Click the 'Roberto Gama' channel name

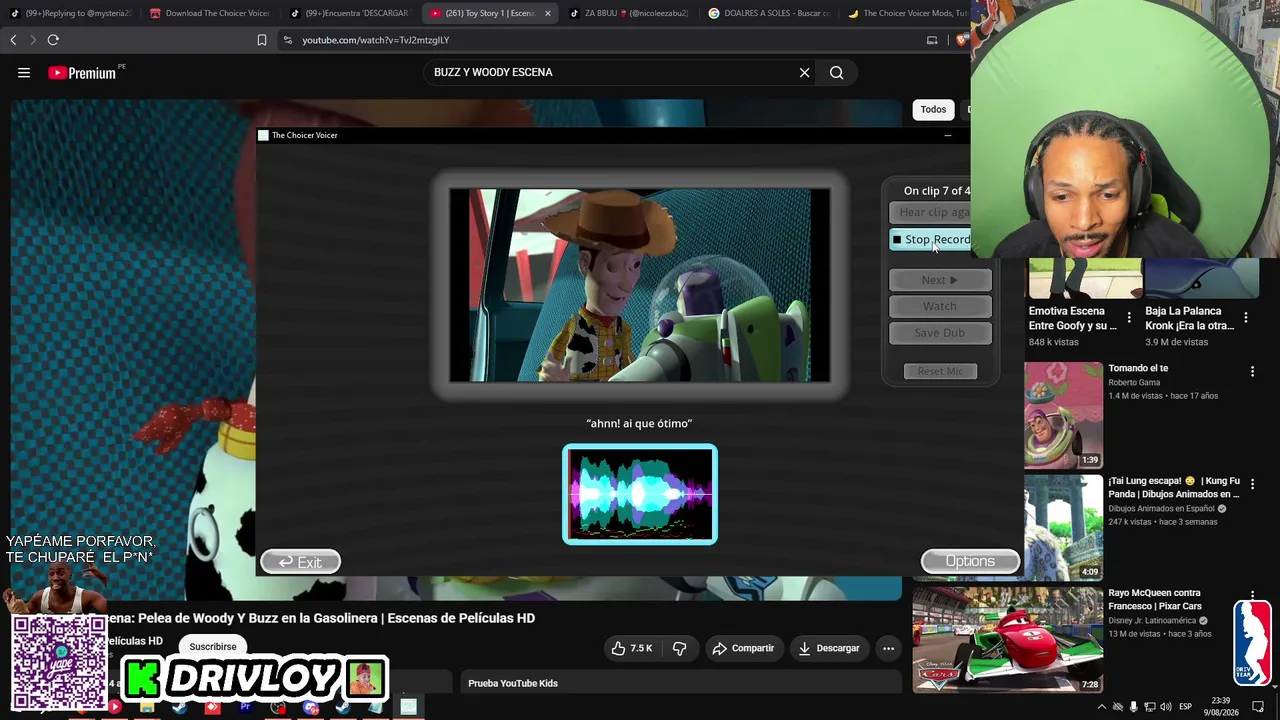click(1134, 382)
